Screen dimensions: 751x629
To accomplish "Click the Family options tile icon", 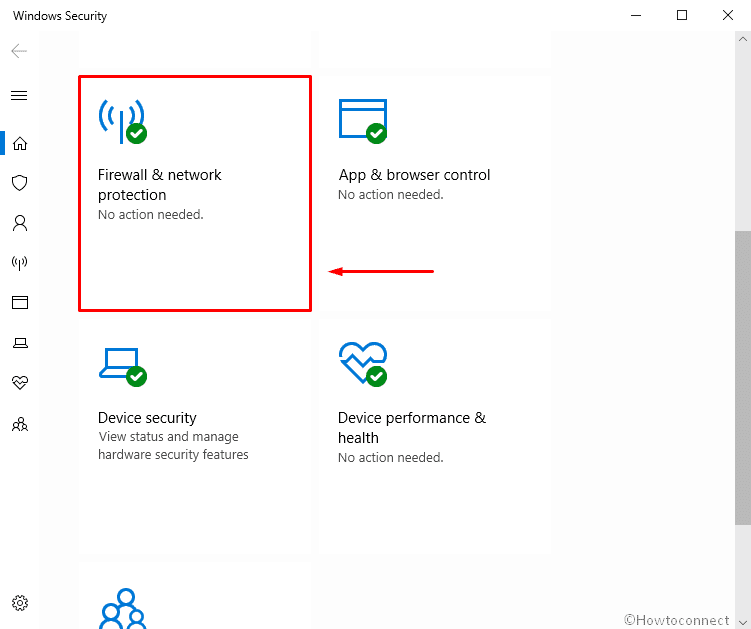I will (x=123, y=608).
